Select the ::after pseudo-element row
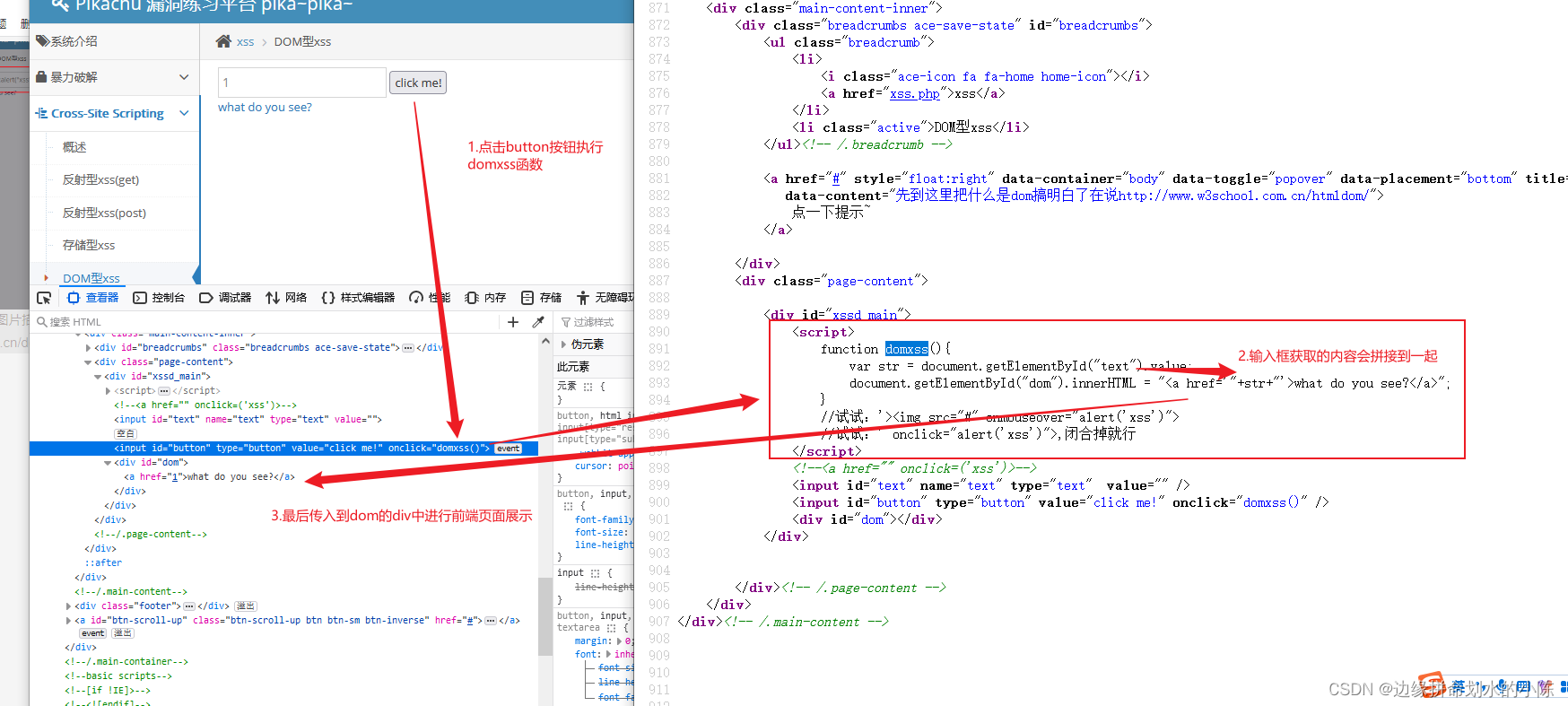 click(103, 563)
